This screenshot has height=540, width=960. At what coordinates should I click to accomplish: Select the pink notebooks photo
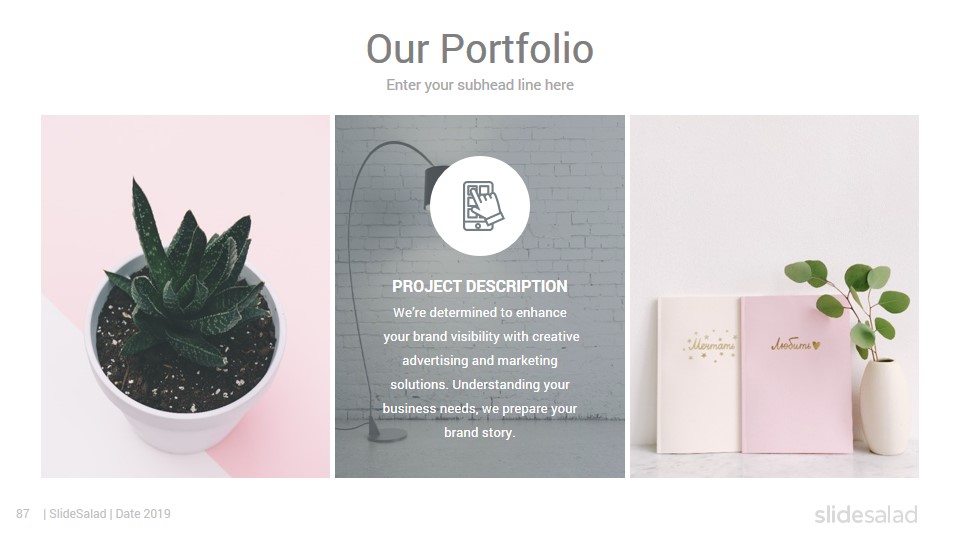click(x=774, y=296)
